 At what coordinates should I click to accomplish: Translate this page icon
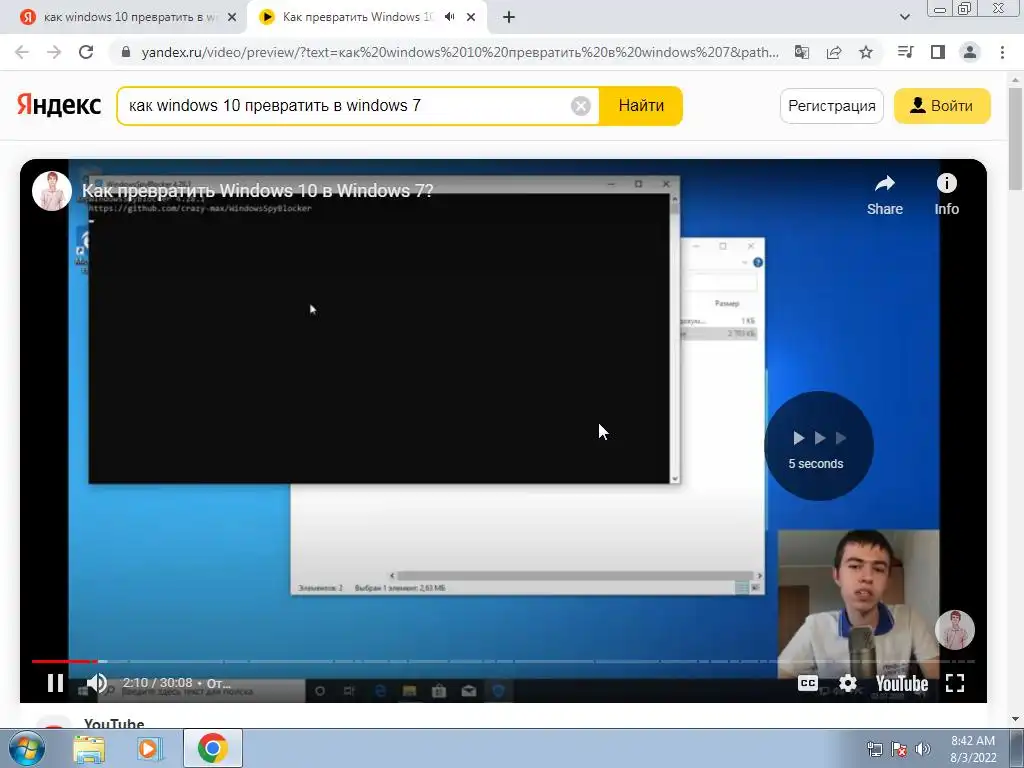pyautogui.click(x=802, y=52)
